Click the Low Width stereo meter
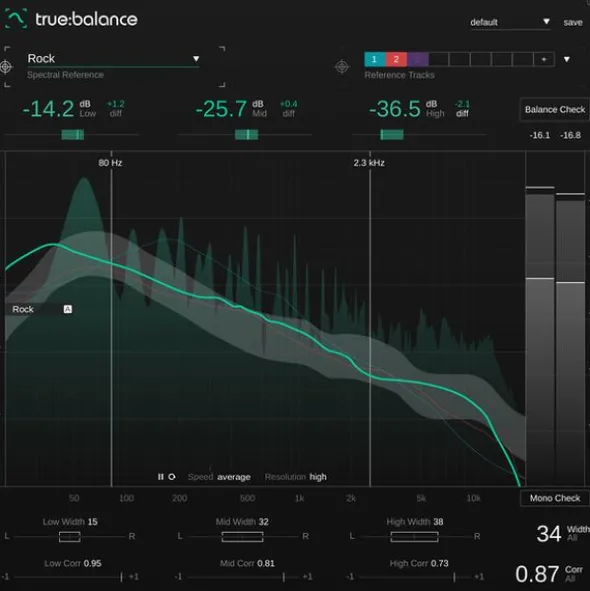This screenshot has height=591, width=590. click(70, 537)
